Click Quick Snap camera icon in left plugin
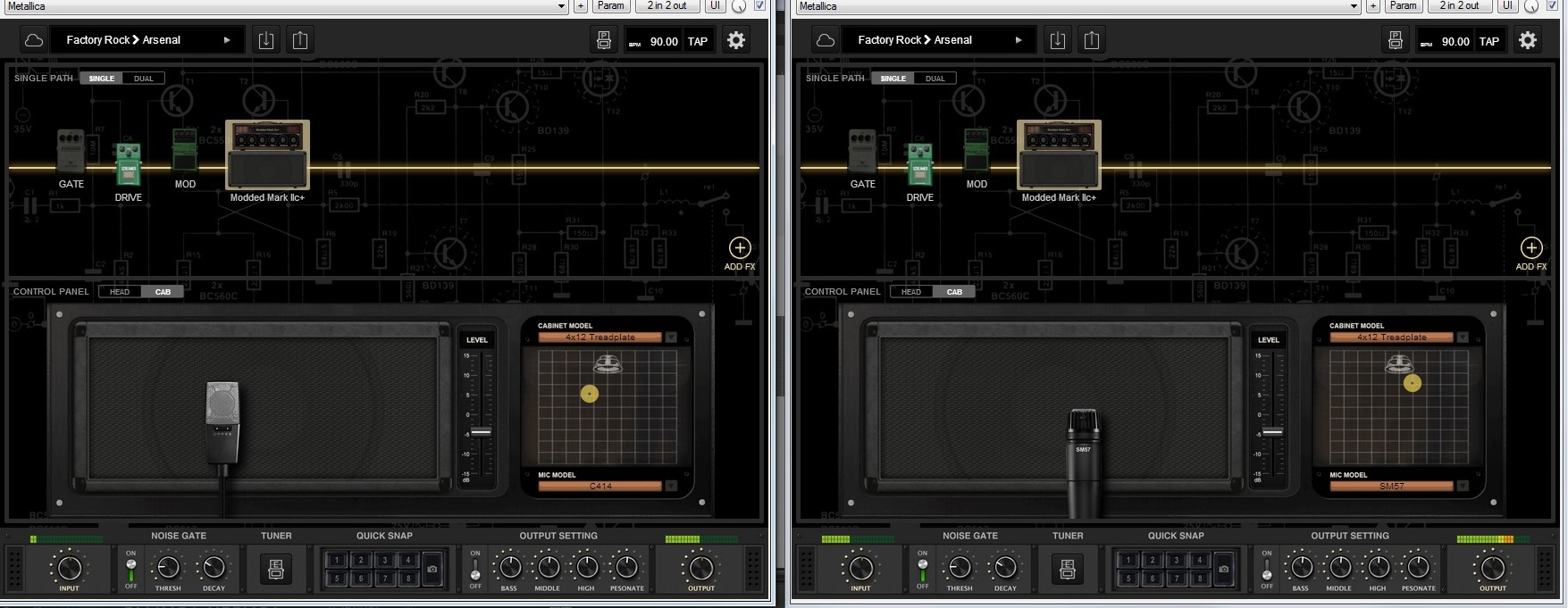The image size is (1568, 608). point(432,569)
